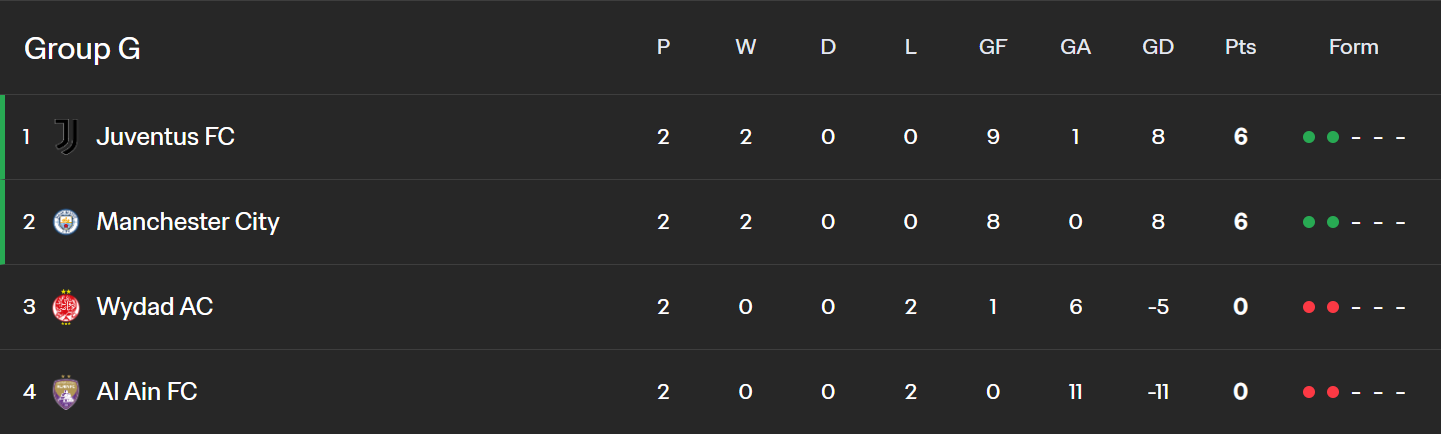Click the Manchester City club badge

66,222
